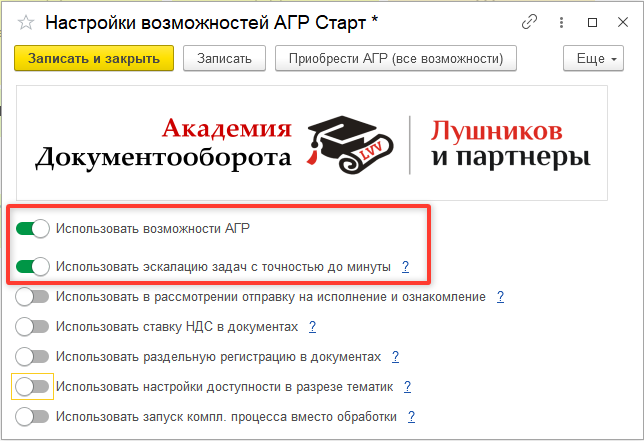Close the АГР Старт settings window
Screen dimensions: 644x441
623,22
